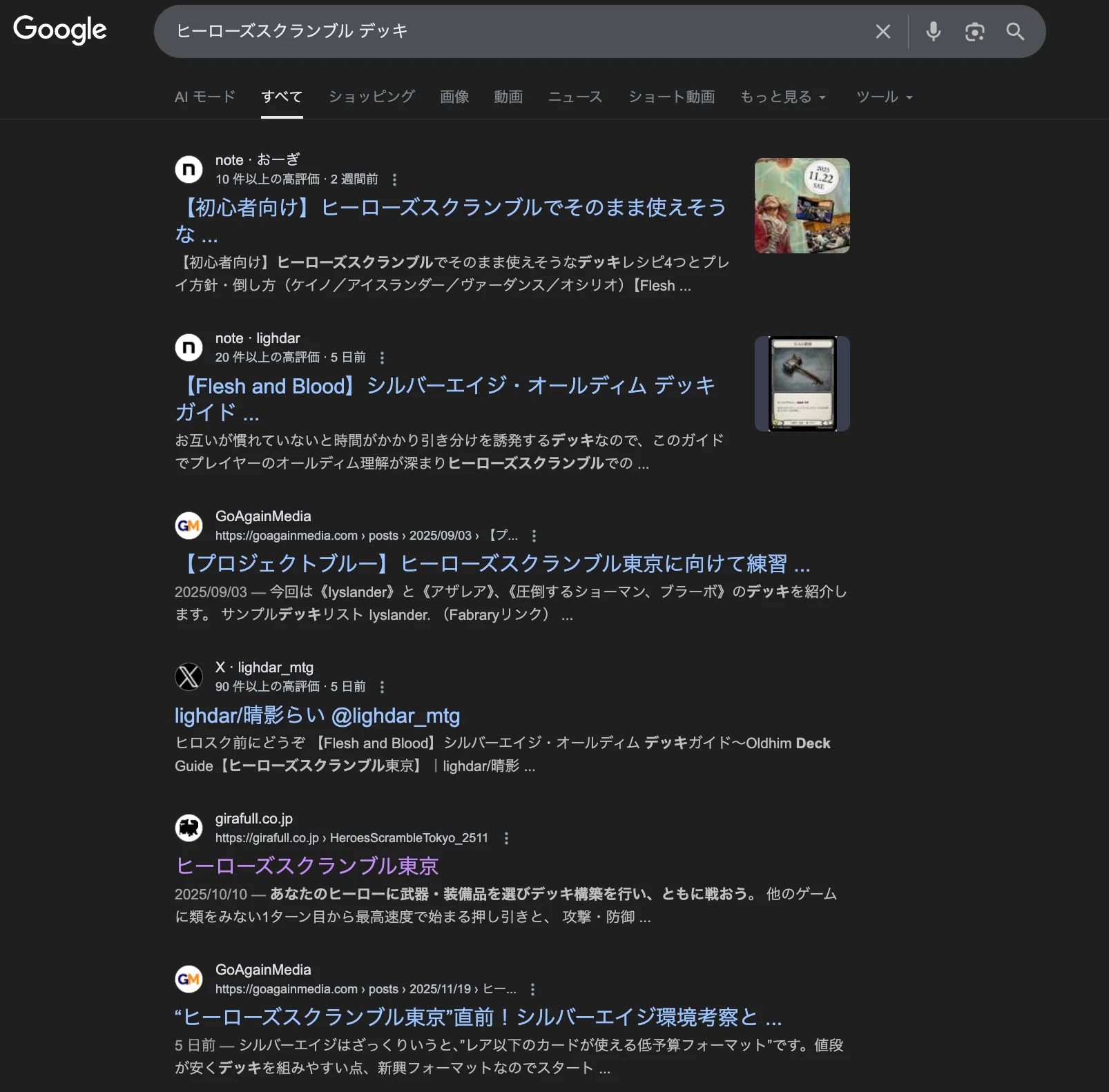1109x1092 pixels.
Task: Click the goagainmedia.com 2025/09/03 URL breadcrumb
Action: point(367,536)
